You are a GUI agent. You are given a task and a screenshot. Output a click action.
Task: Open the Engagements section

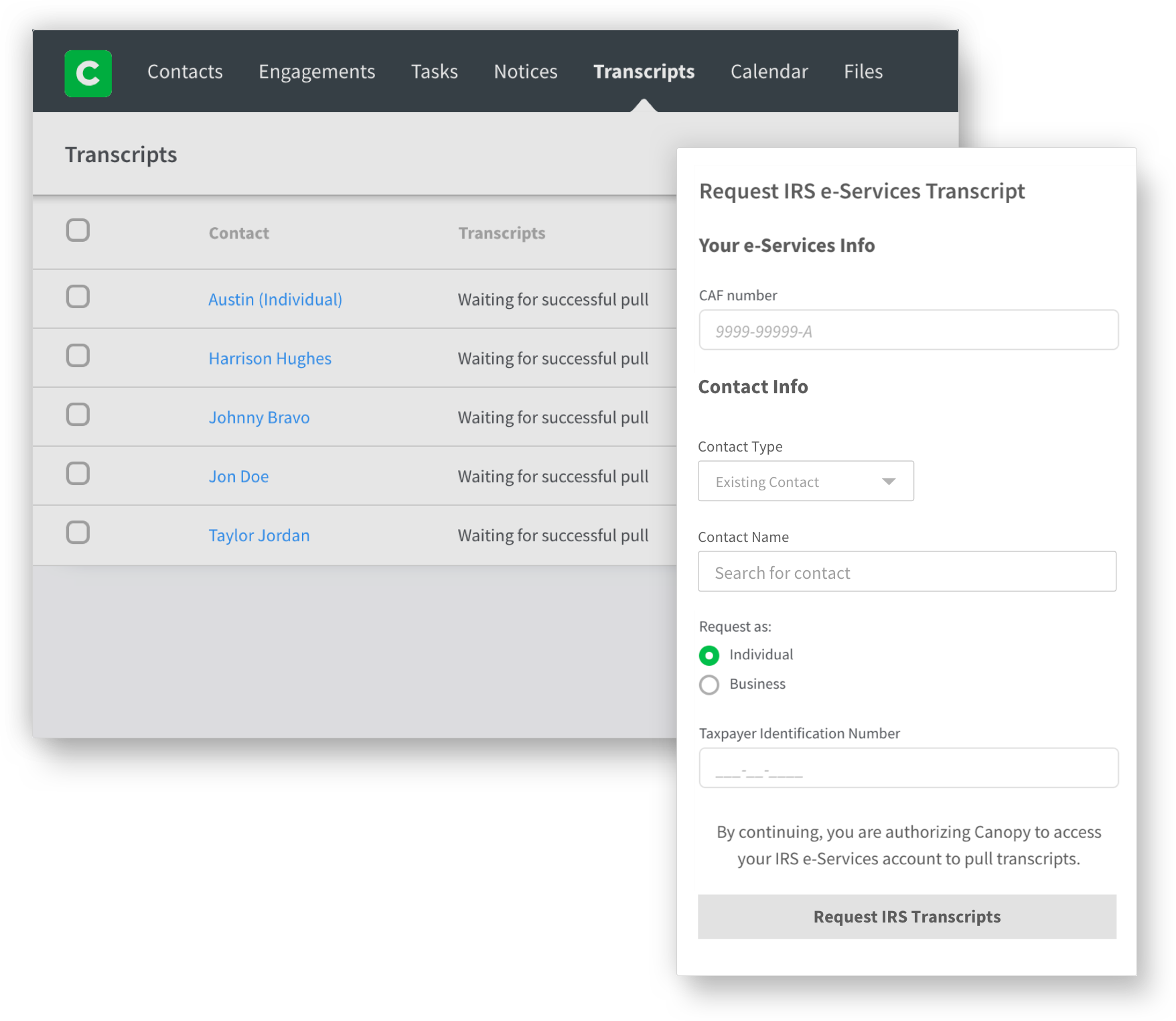[316, 72]
